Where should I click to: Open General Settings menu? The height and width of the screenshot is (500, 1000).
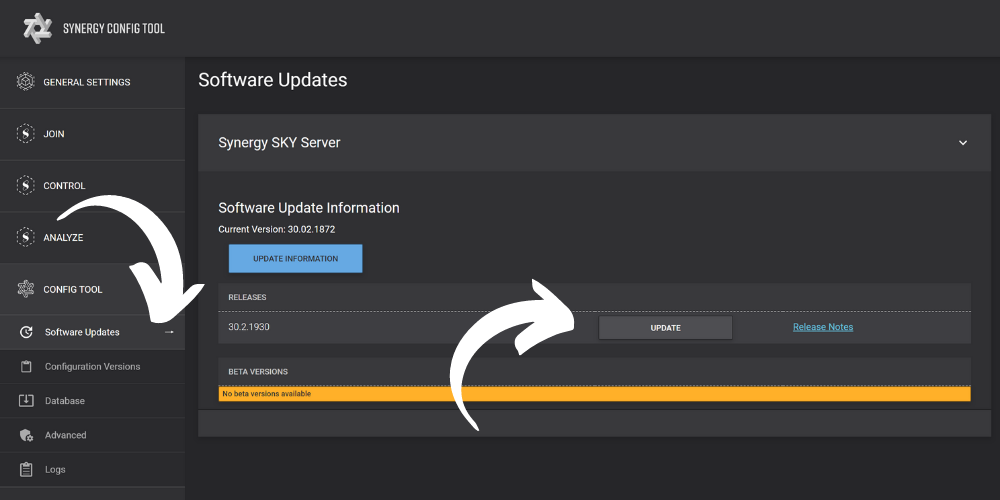pyautogui.click(x=92, y=82)
